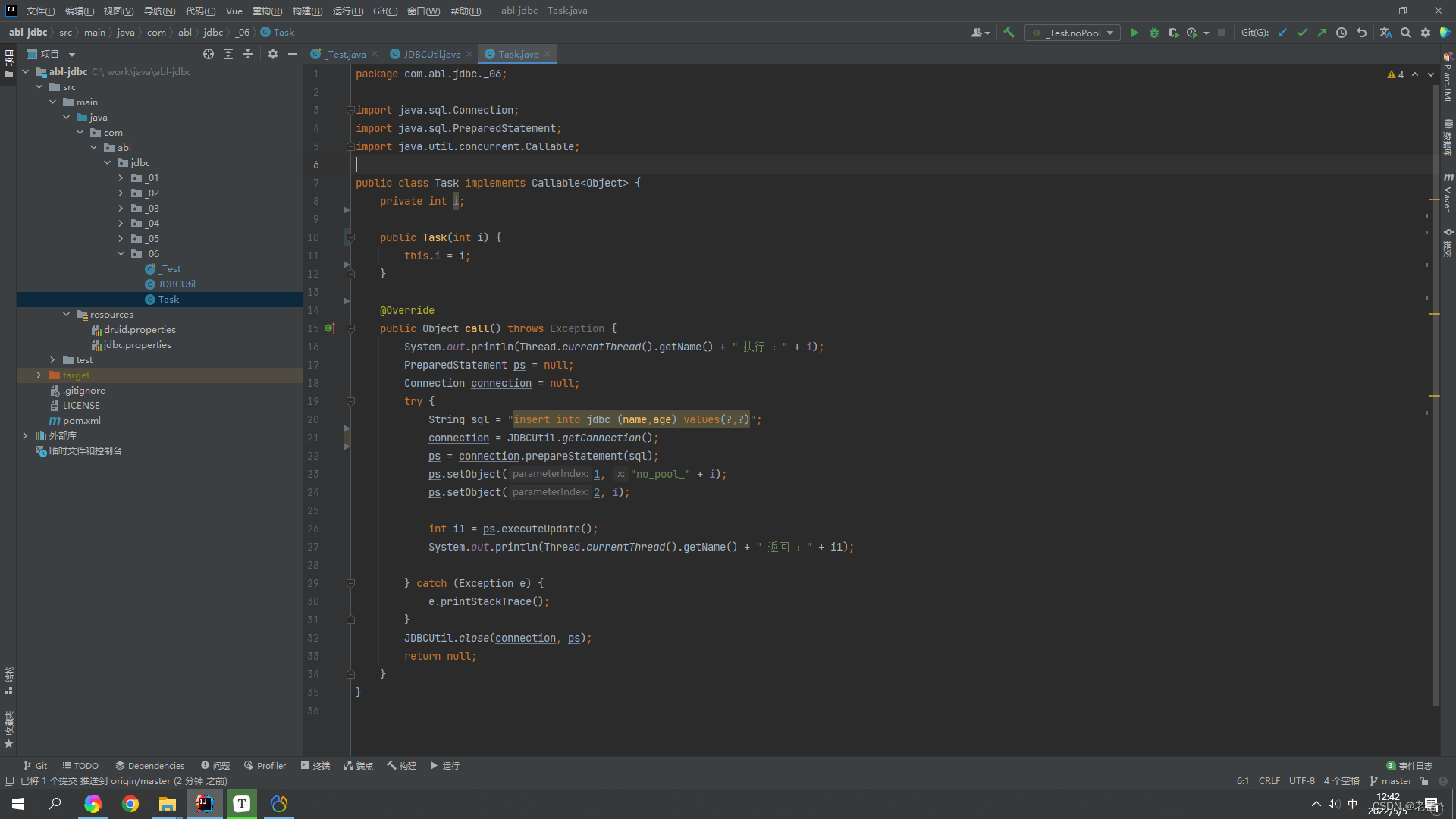Open the Project view selector dropdown

click(51, 54)
